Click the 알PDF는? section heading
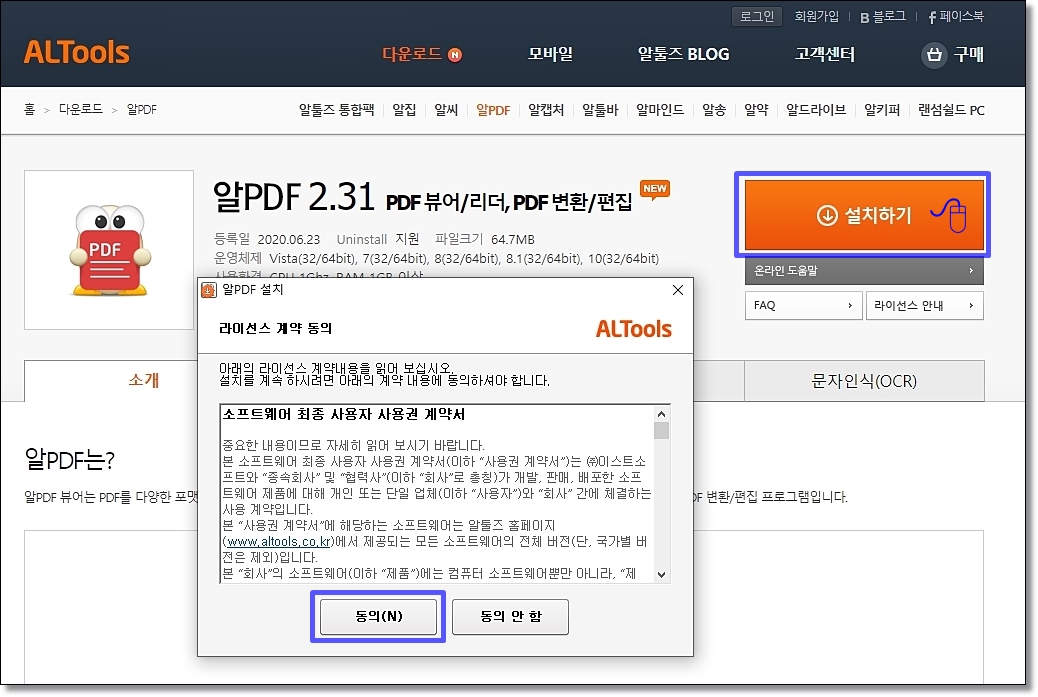This screenshot has height=697, width=1038. tap(70, 459)
